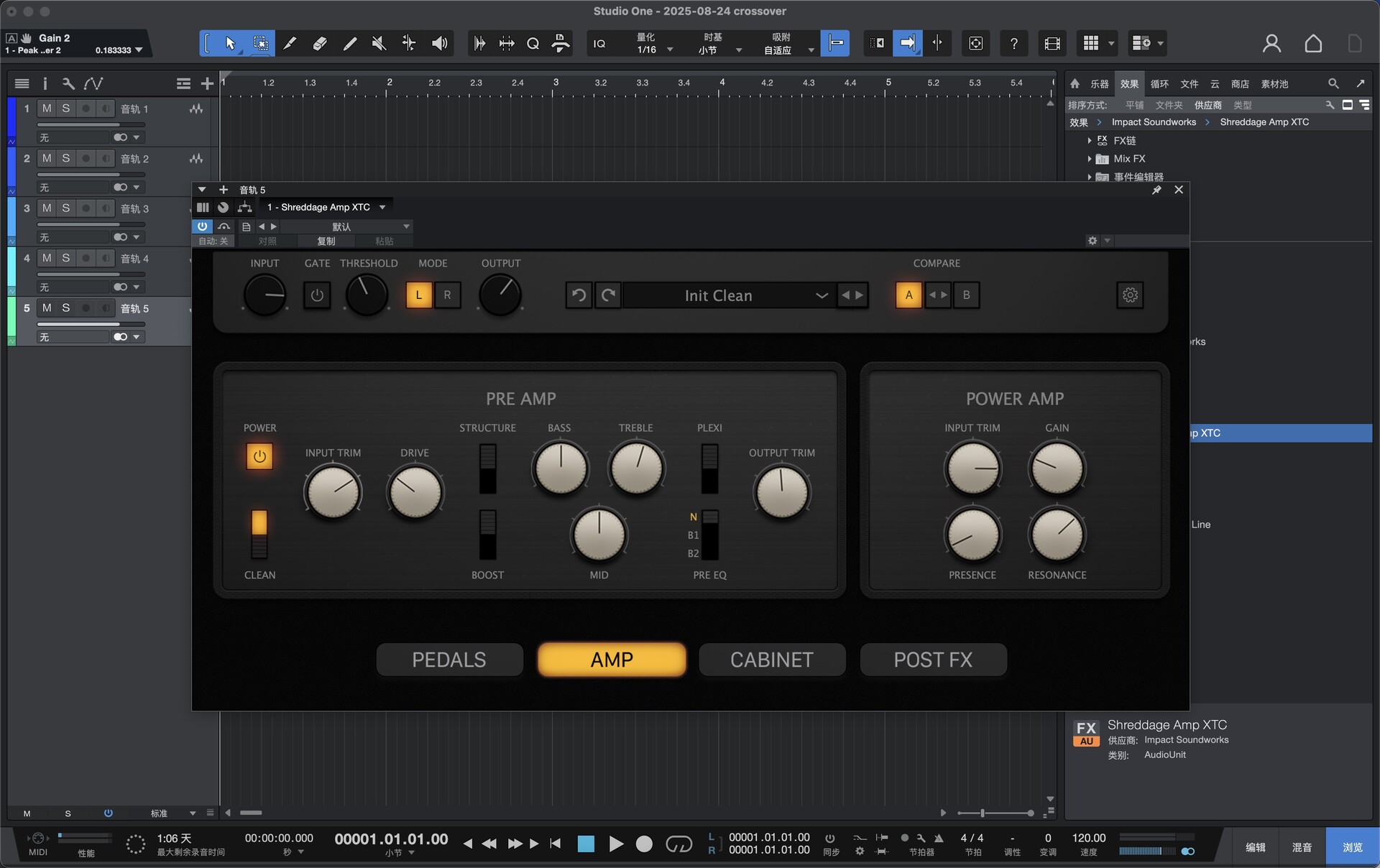Toggle plugin bypass power button
The image size is (1380, 868).
tap(202, 226)
